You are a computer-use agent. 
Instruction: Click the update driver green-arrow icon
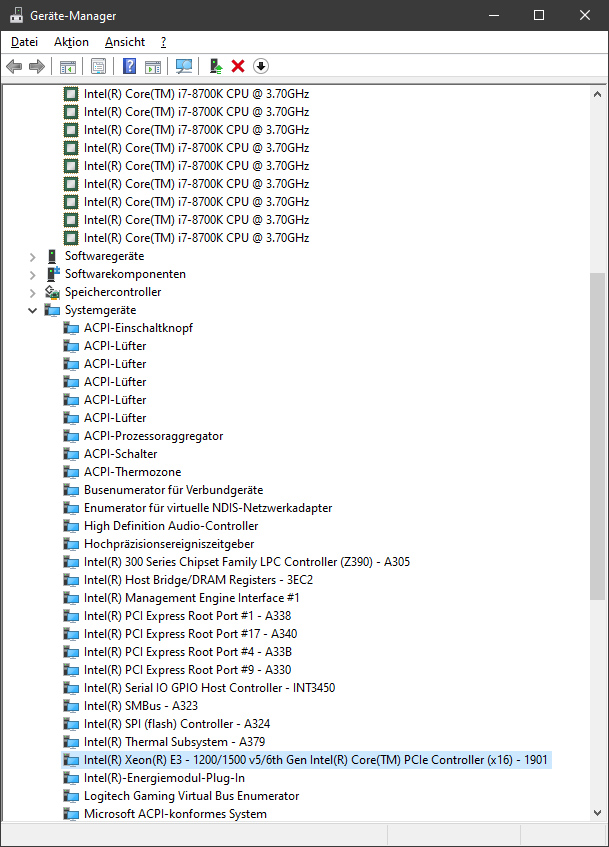click(216, 66)
